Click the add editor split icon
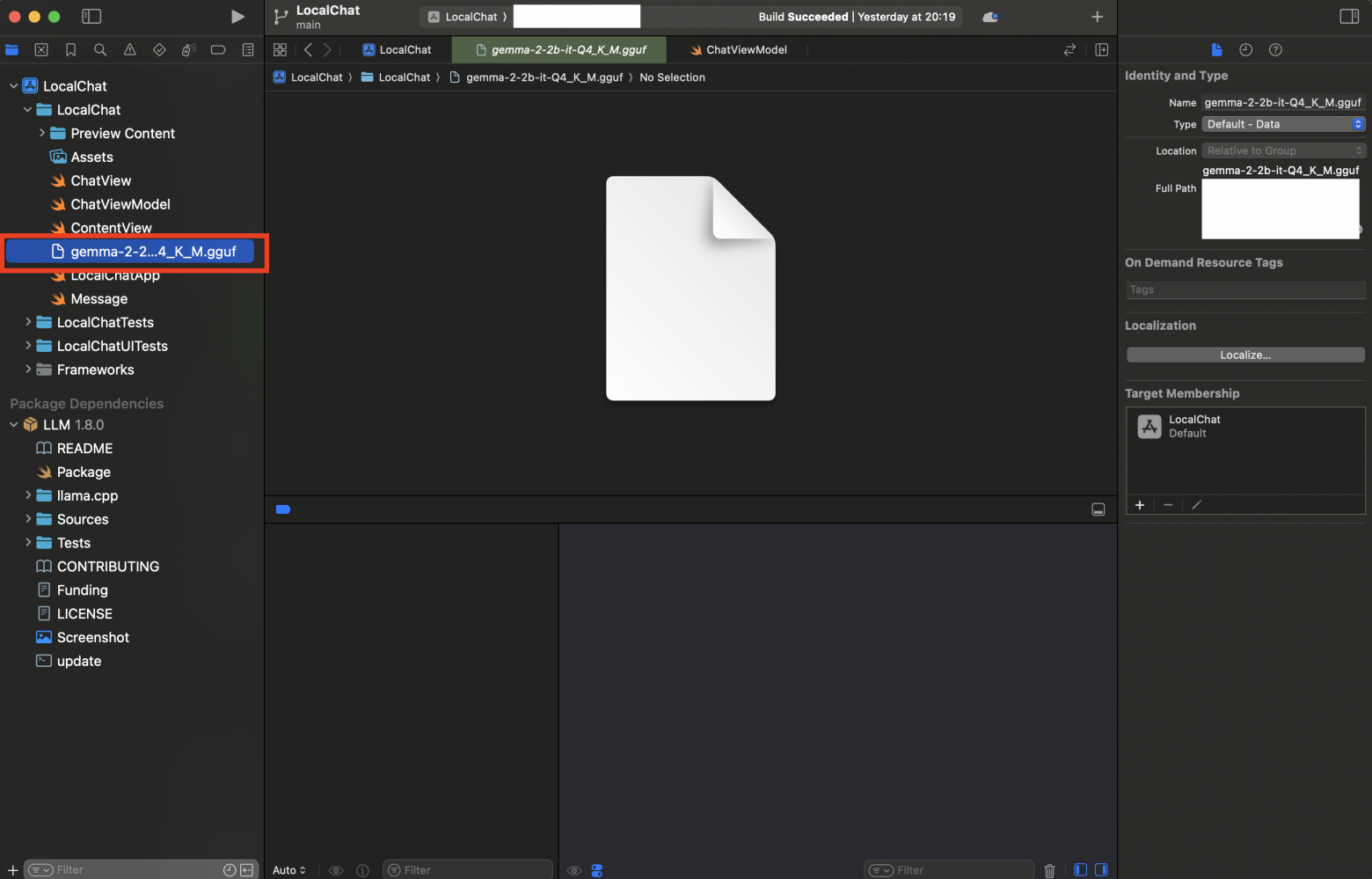 (1102, 50)
